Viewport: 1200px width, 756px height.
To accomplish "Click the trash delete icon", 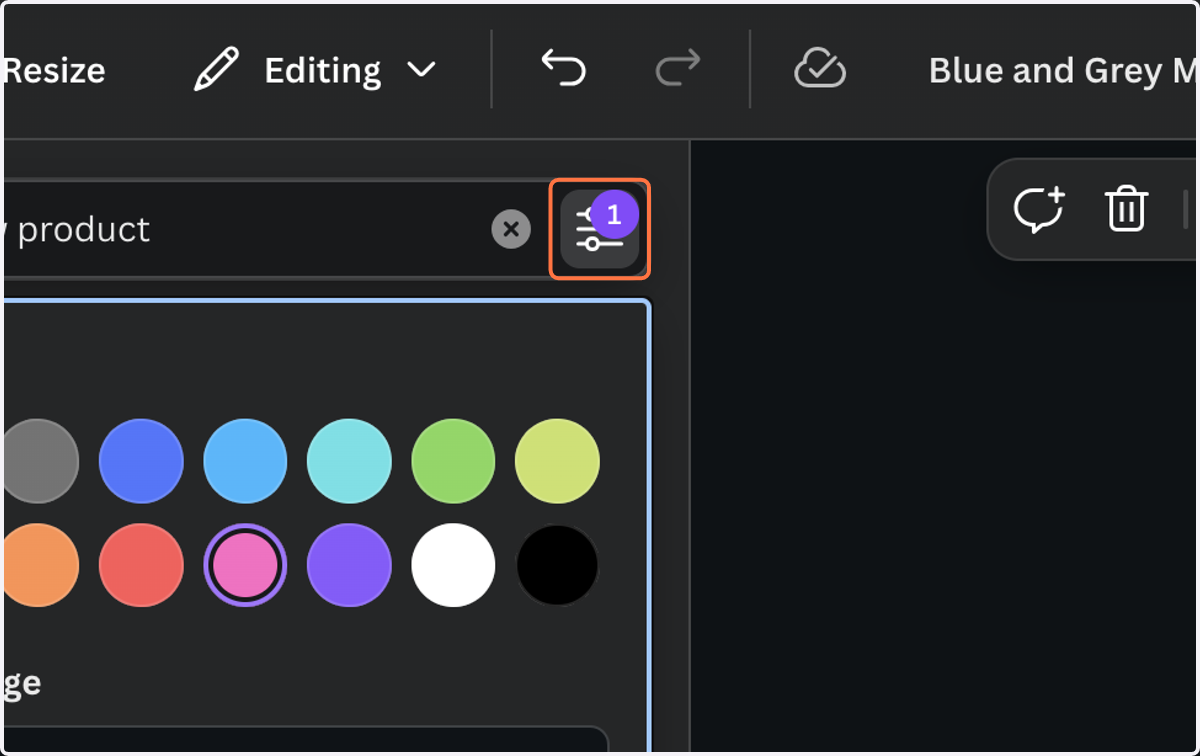I will [1126, 210].
